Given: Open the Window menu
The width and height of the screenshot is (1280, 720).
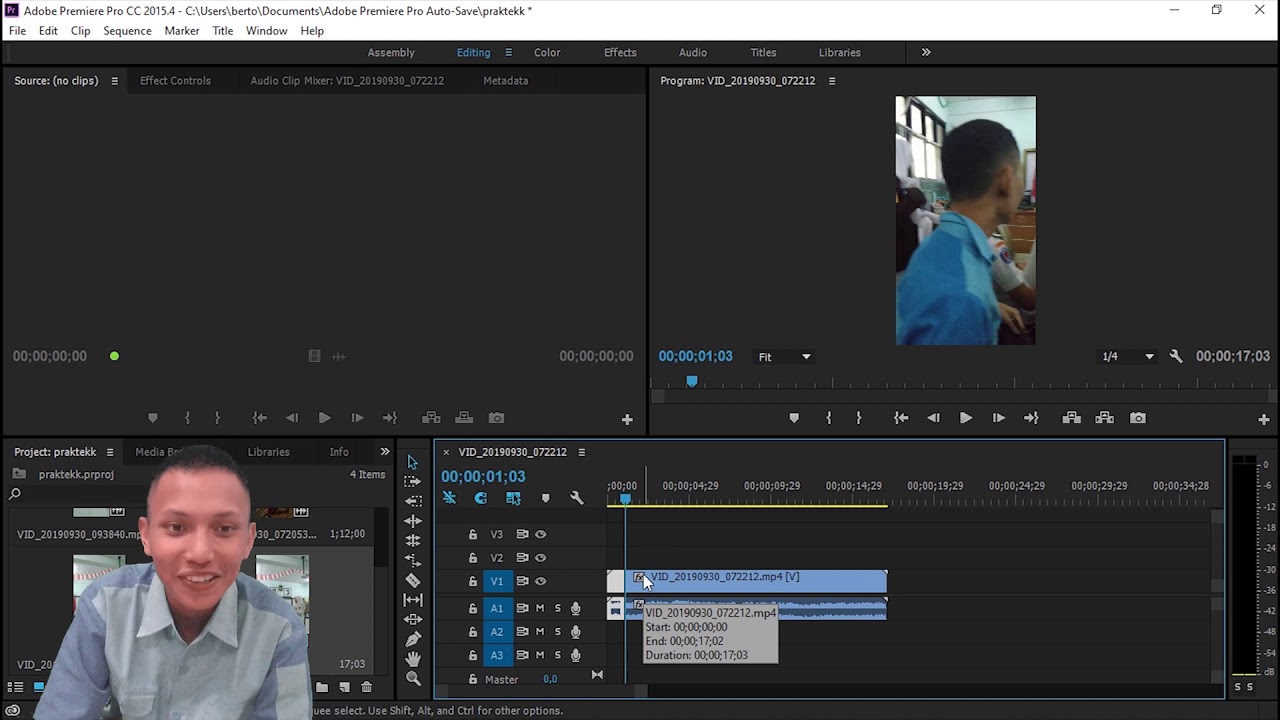Looking at the screenshot, I should pos(267,31).
